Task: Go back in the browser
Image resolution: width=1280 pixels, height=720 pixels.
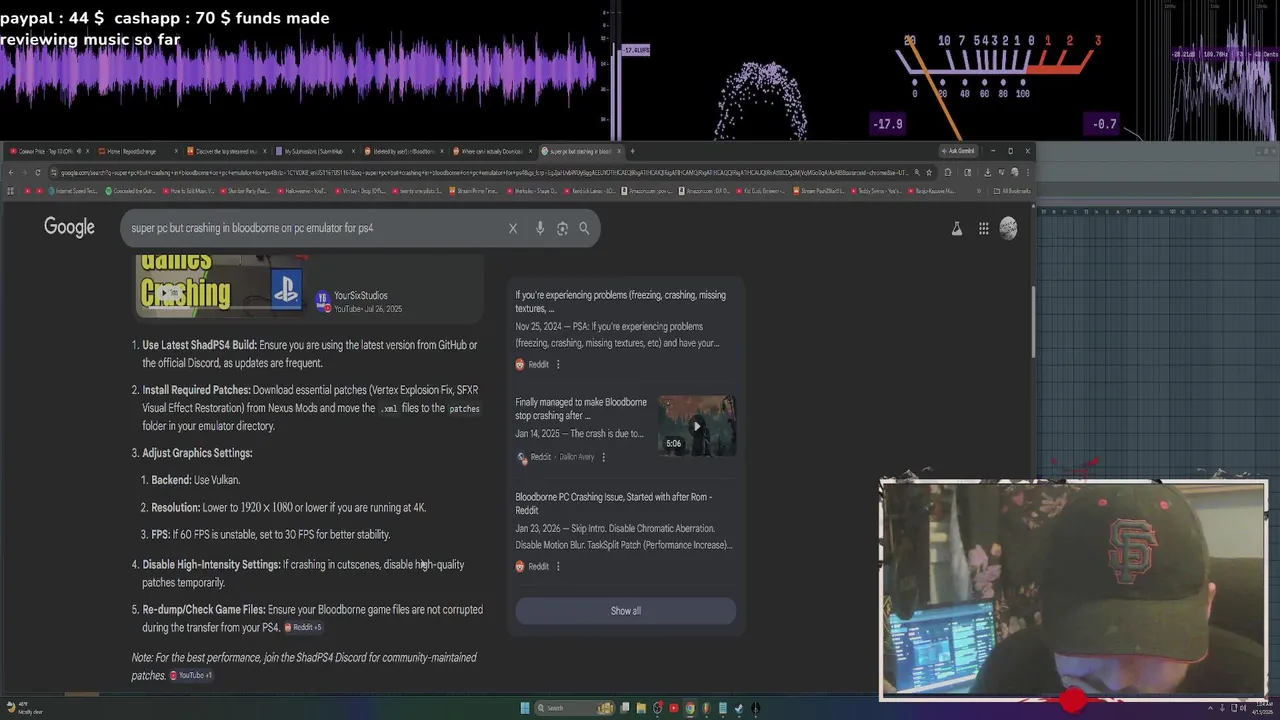Action: point(11,172)
